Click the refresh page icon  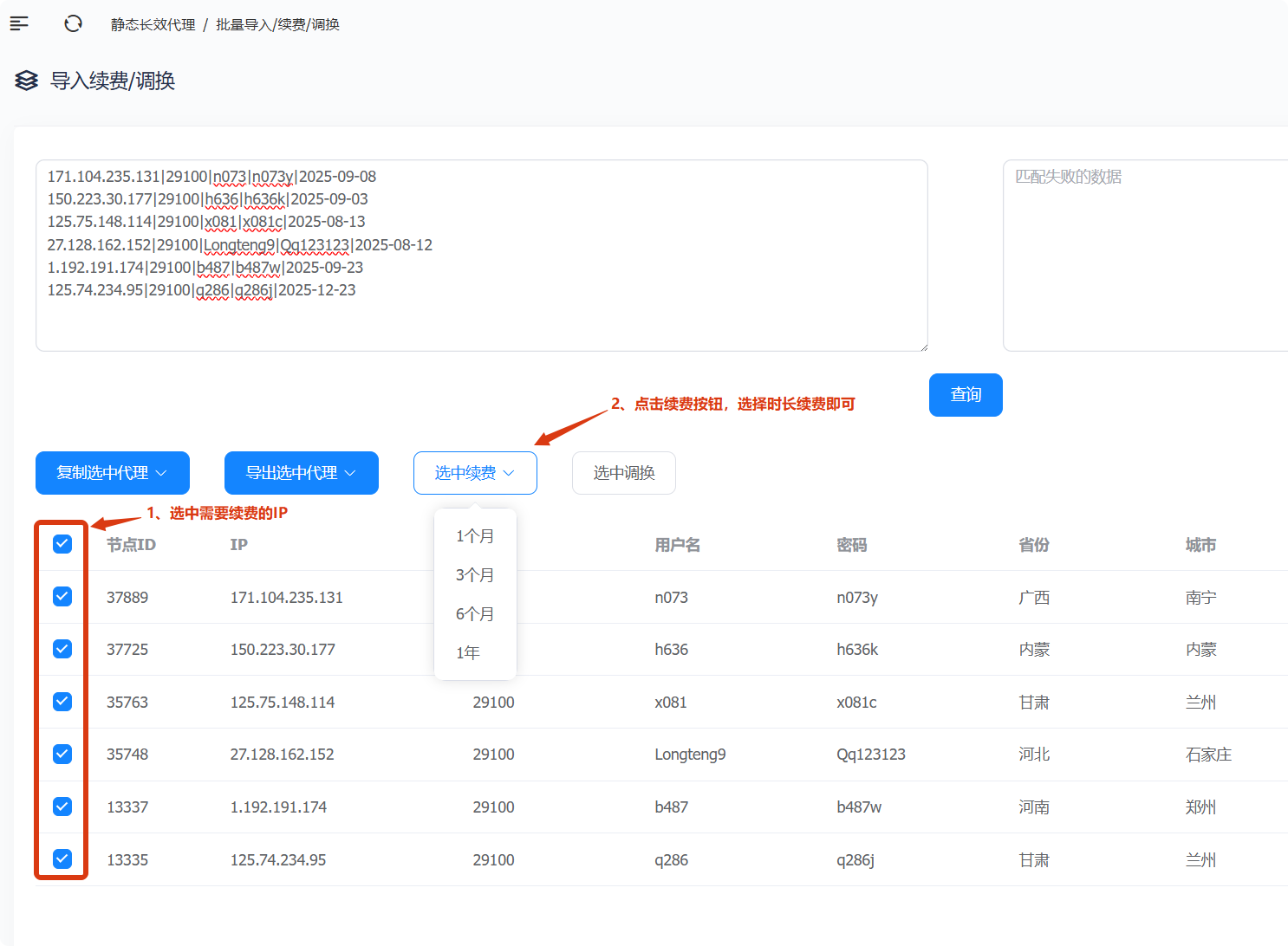(73, 24)
